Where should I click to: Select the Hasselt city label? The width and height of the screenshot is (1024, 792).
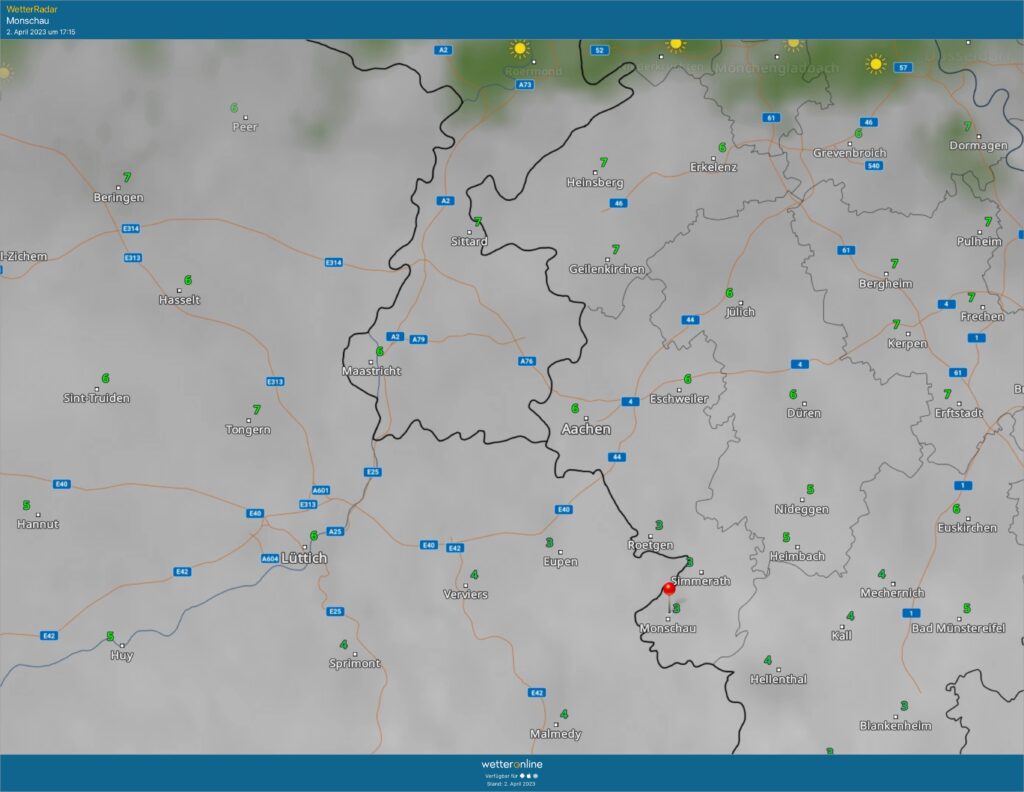pos(180,300)
